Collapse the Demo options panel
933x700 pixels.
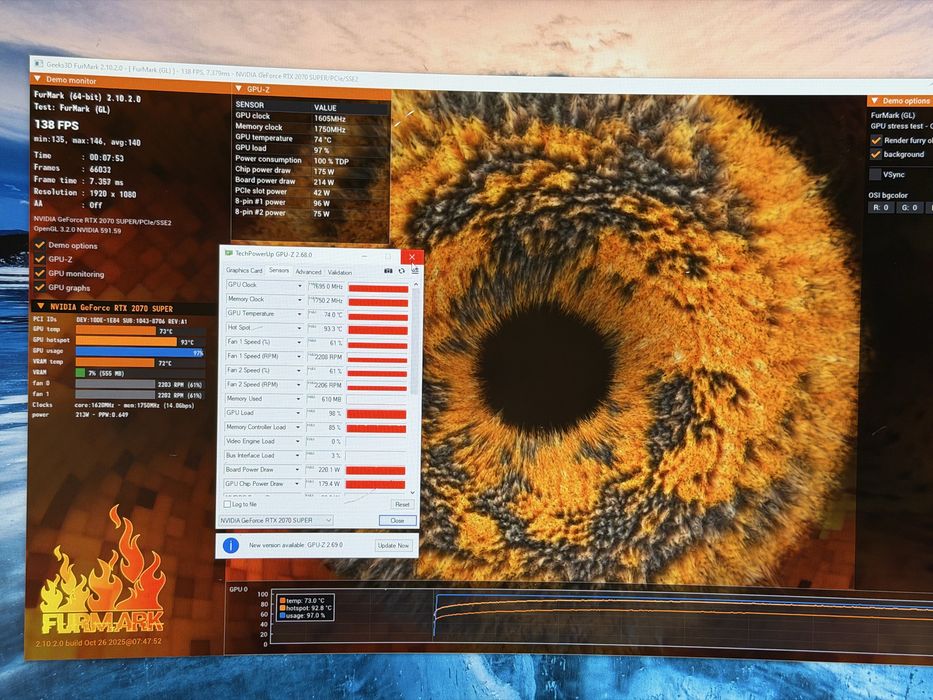point(874,101)
